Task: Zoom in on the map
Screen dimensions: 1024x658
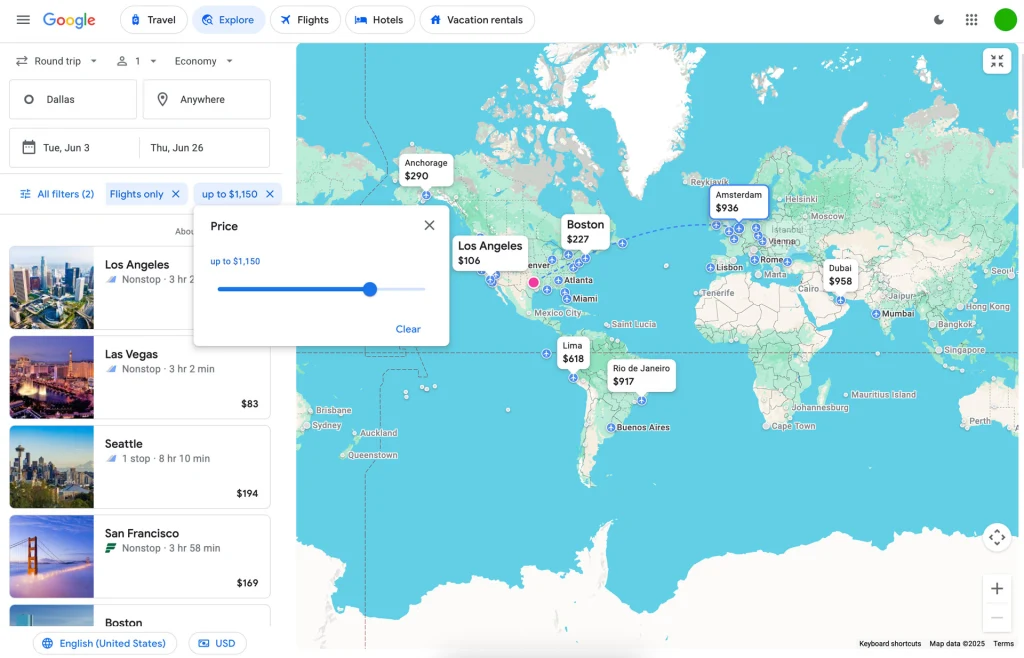Action: tap(996, 588)
